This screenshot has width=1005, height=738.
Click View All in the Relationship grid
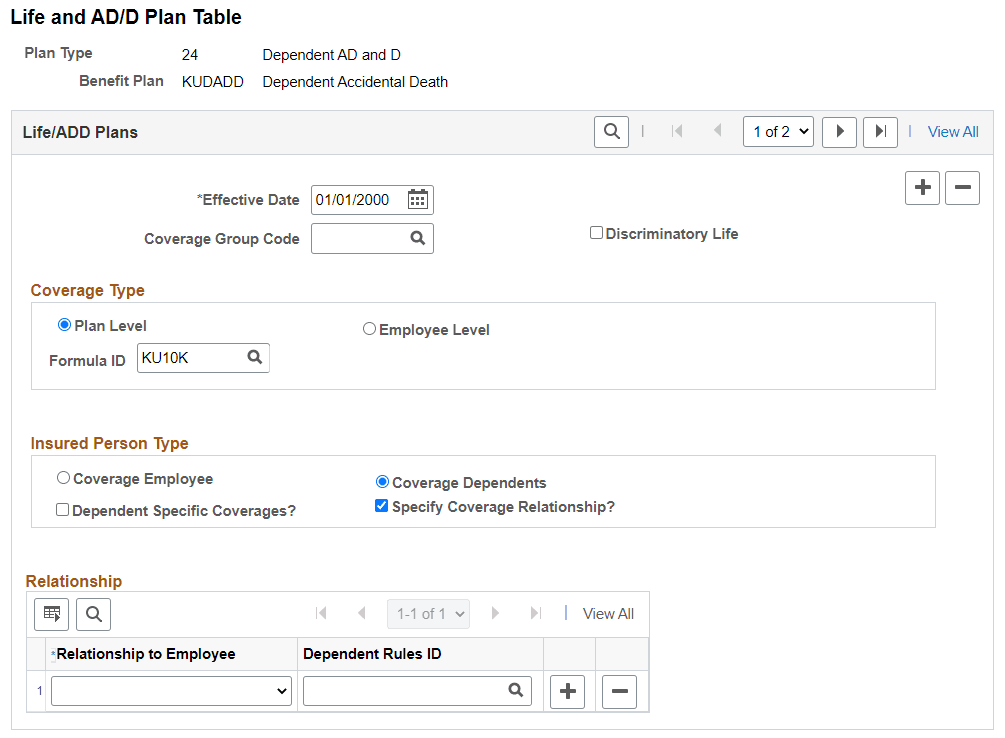[607, 613]
